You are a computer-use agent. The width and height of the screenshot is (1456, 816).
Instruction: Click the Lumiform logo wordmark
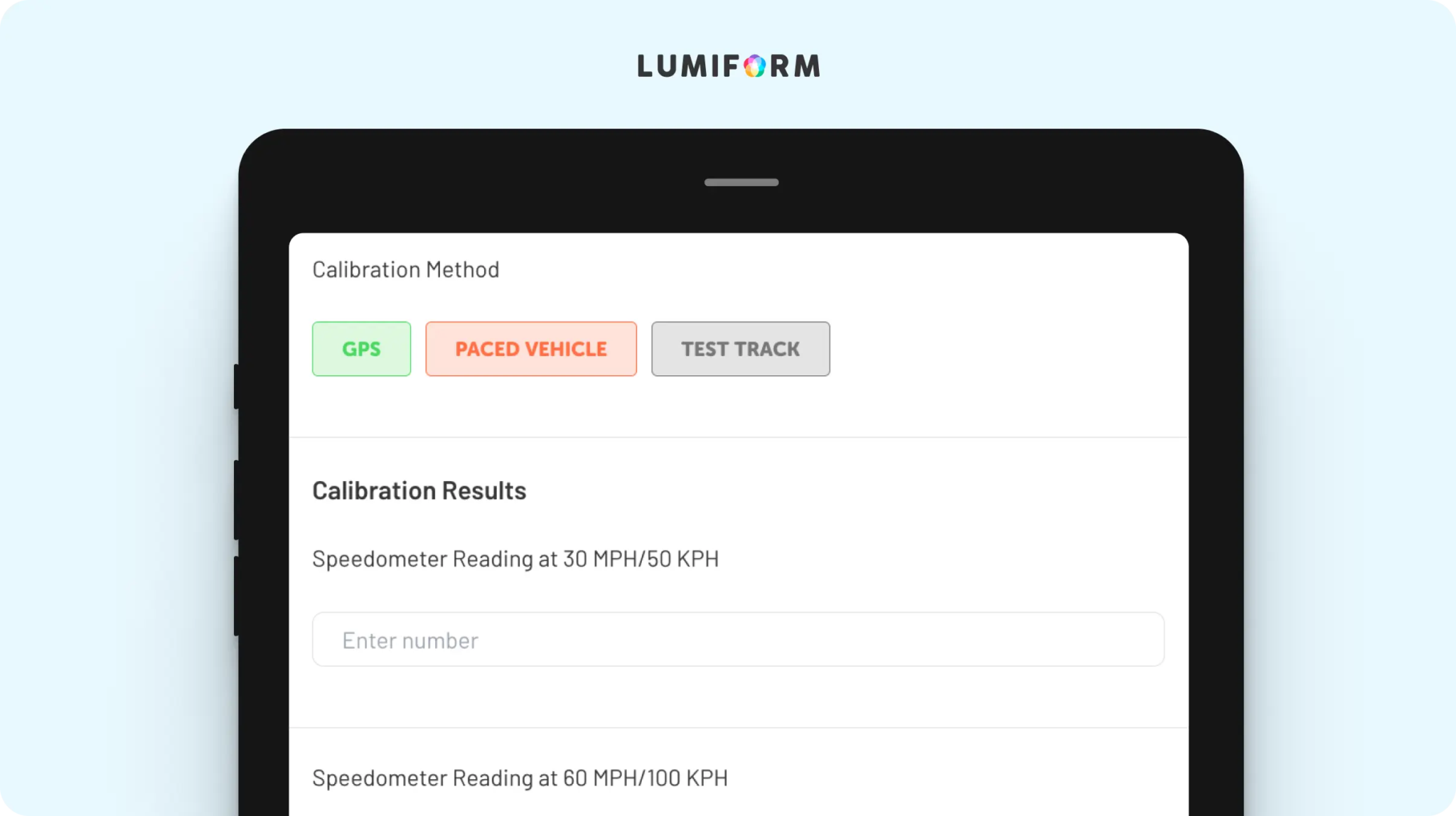[729, 66]
